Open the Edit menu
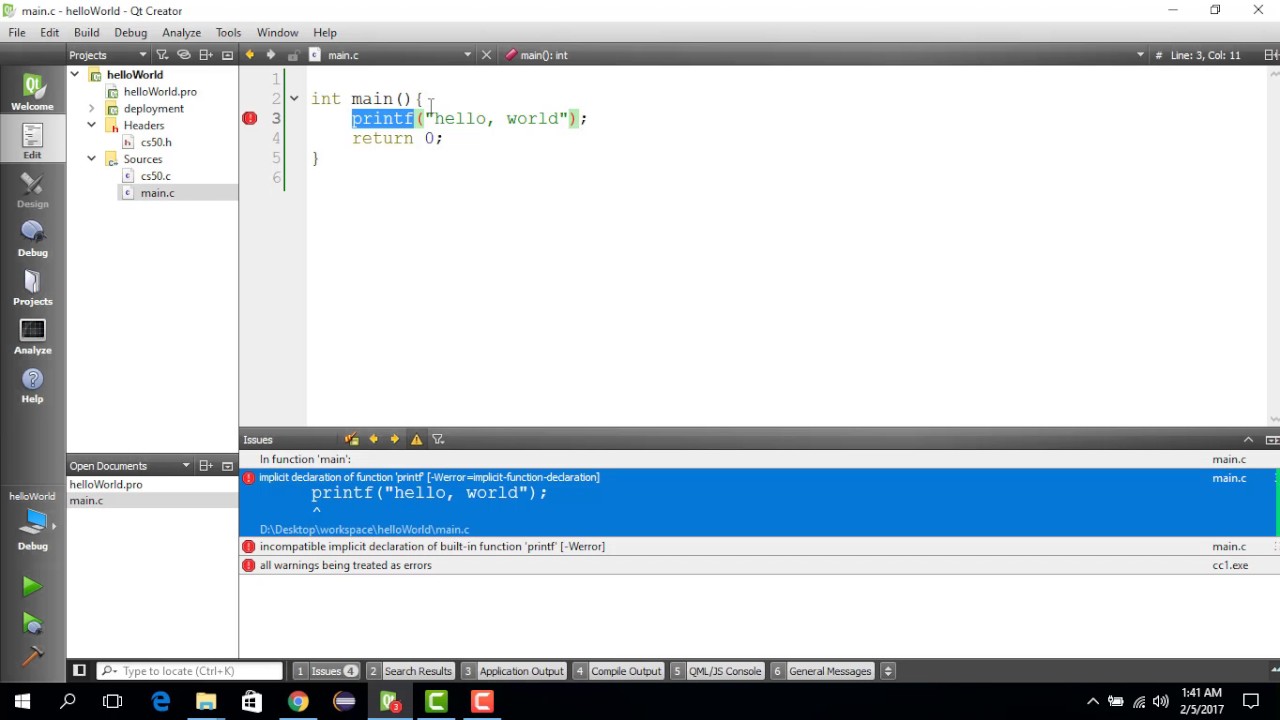 click(49, 32)
